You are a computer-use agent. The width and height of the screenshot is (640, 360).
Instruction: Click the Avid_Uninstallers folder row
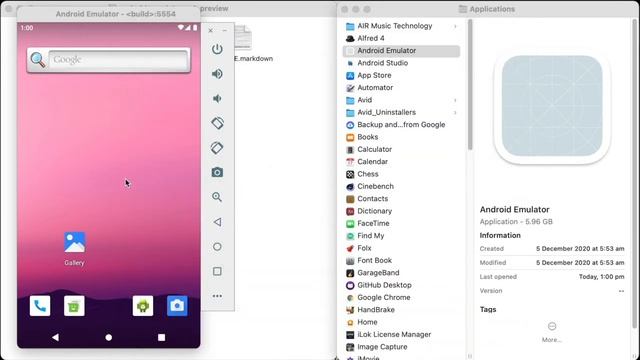401,112
